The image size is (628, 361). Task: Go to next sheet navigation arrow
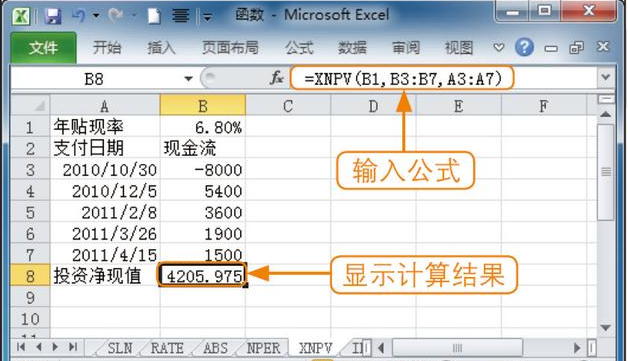pyautogui.click(x=55, y=347)
